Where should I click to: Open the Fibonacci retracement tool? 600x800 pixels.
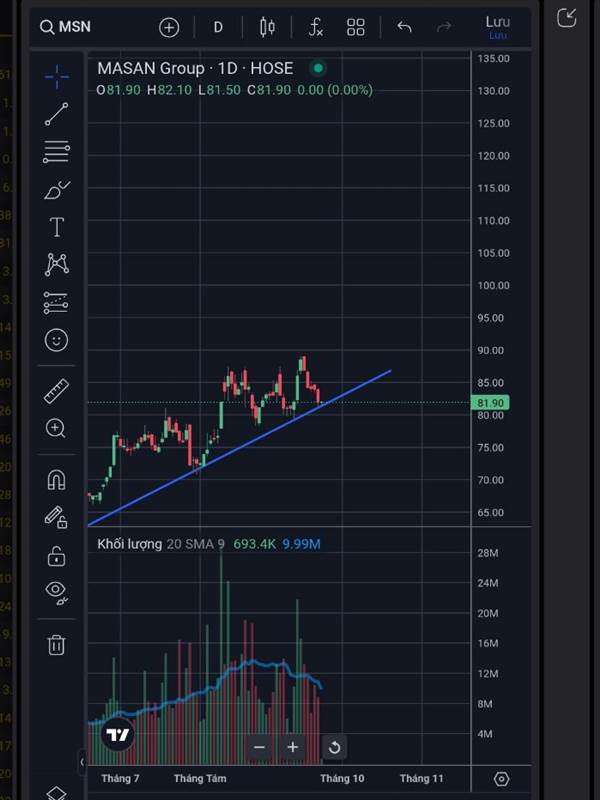pyautogui.click(x=57, y=152)
